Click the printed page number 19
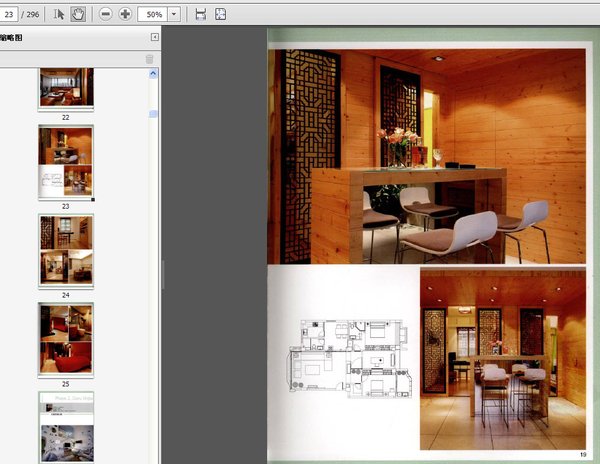 coord(583,454)
